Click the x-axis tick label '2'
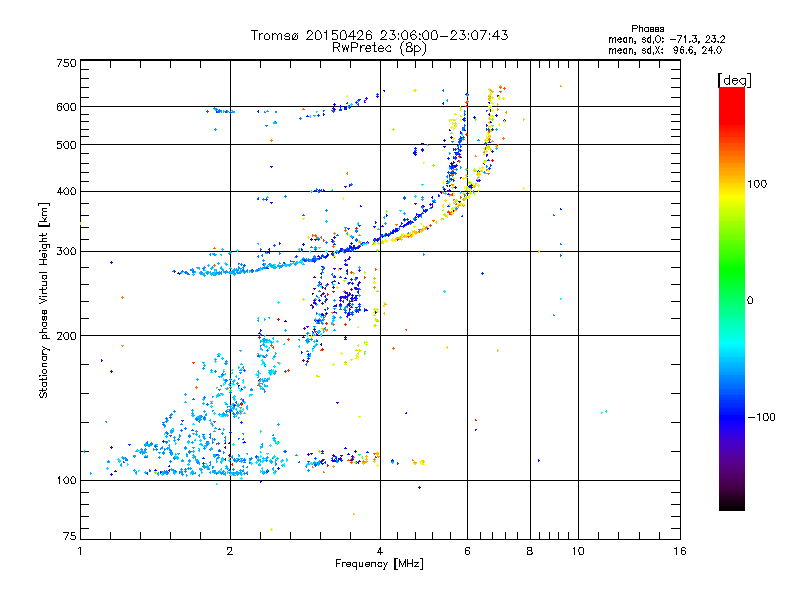 pyautogui.click(x=230, y=551)
